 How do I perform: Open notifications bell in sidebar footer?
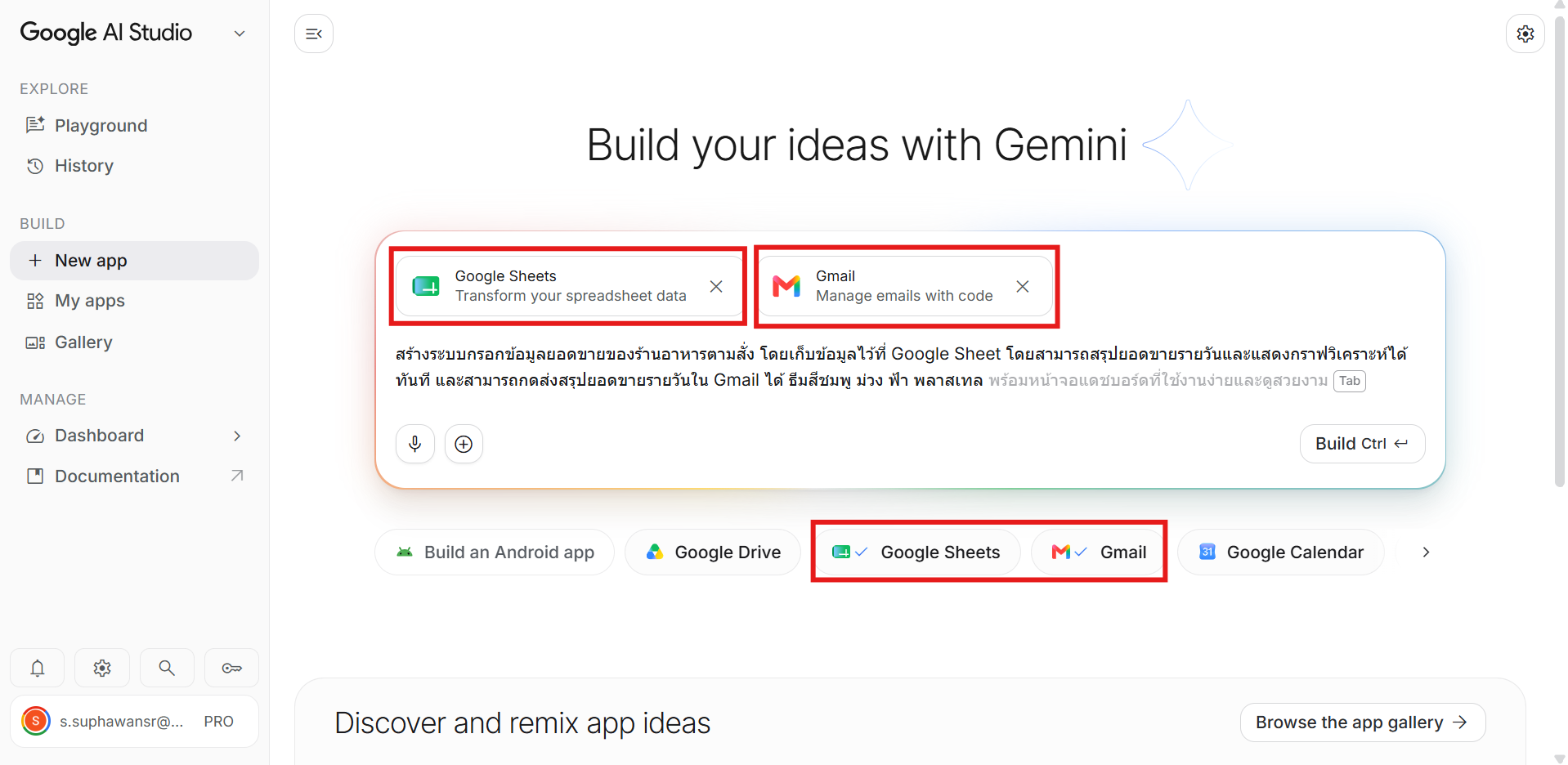[x=38, y=668]
